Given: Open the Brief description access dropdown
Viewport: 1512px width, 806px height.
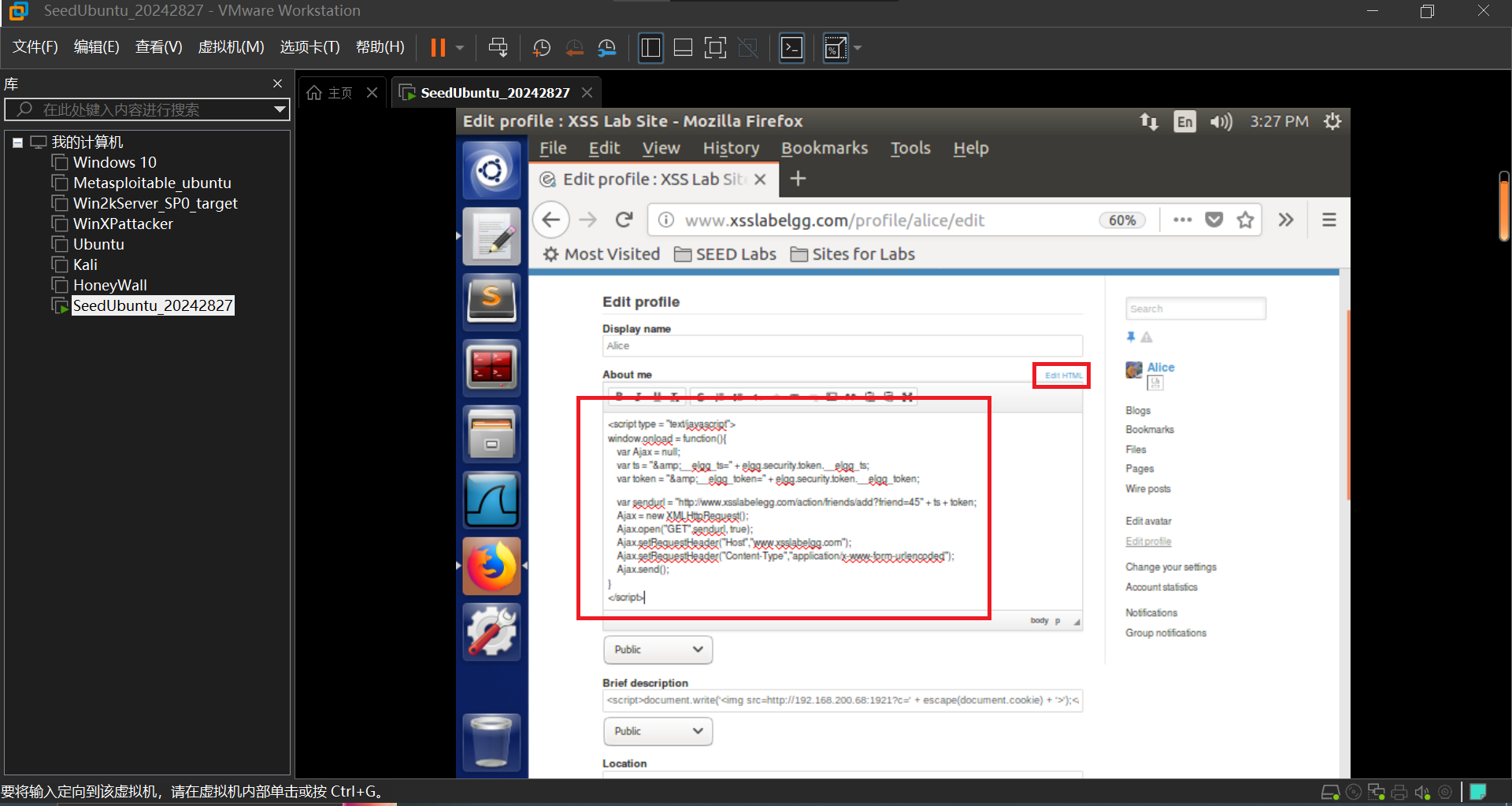Looking at the screenshot, I should tap(658, 731).
